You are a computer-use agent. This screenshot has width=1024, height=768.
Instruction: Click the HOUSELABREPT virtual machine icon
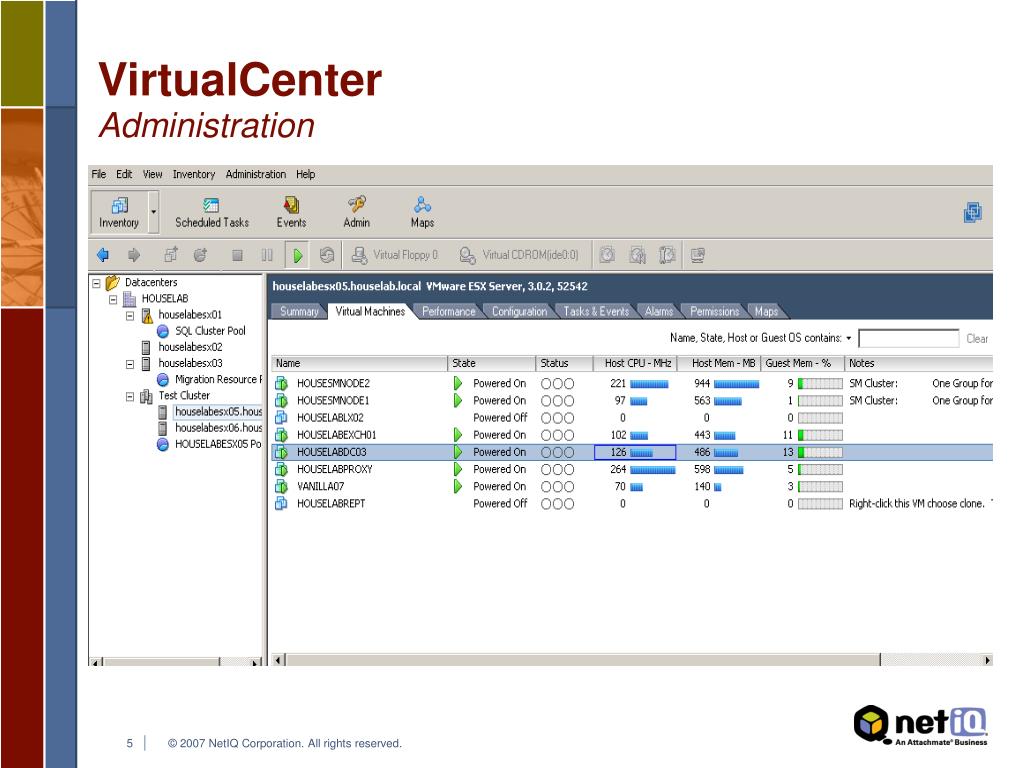pyautogui.click(x=281, y=504)
